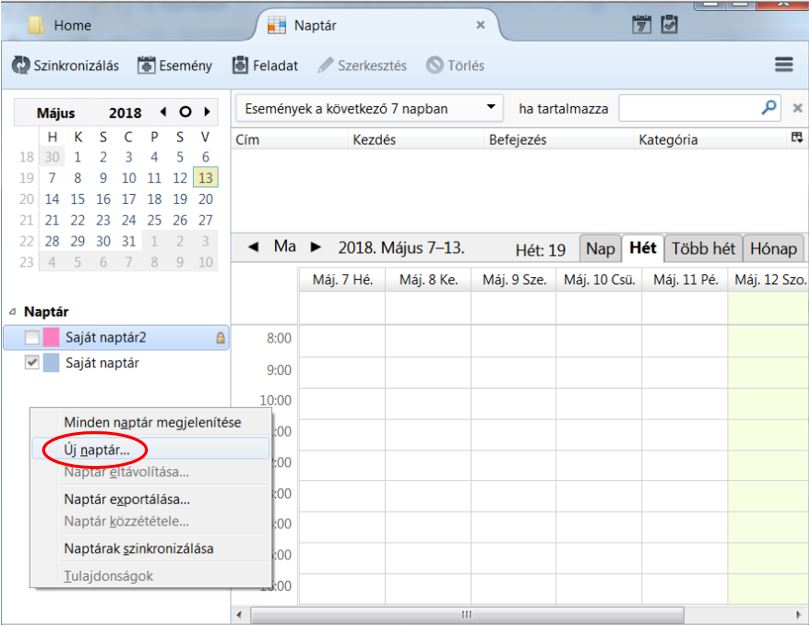Click the column picker icon

coord(797,140)
